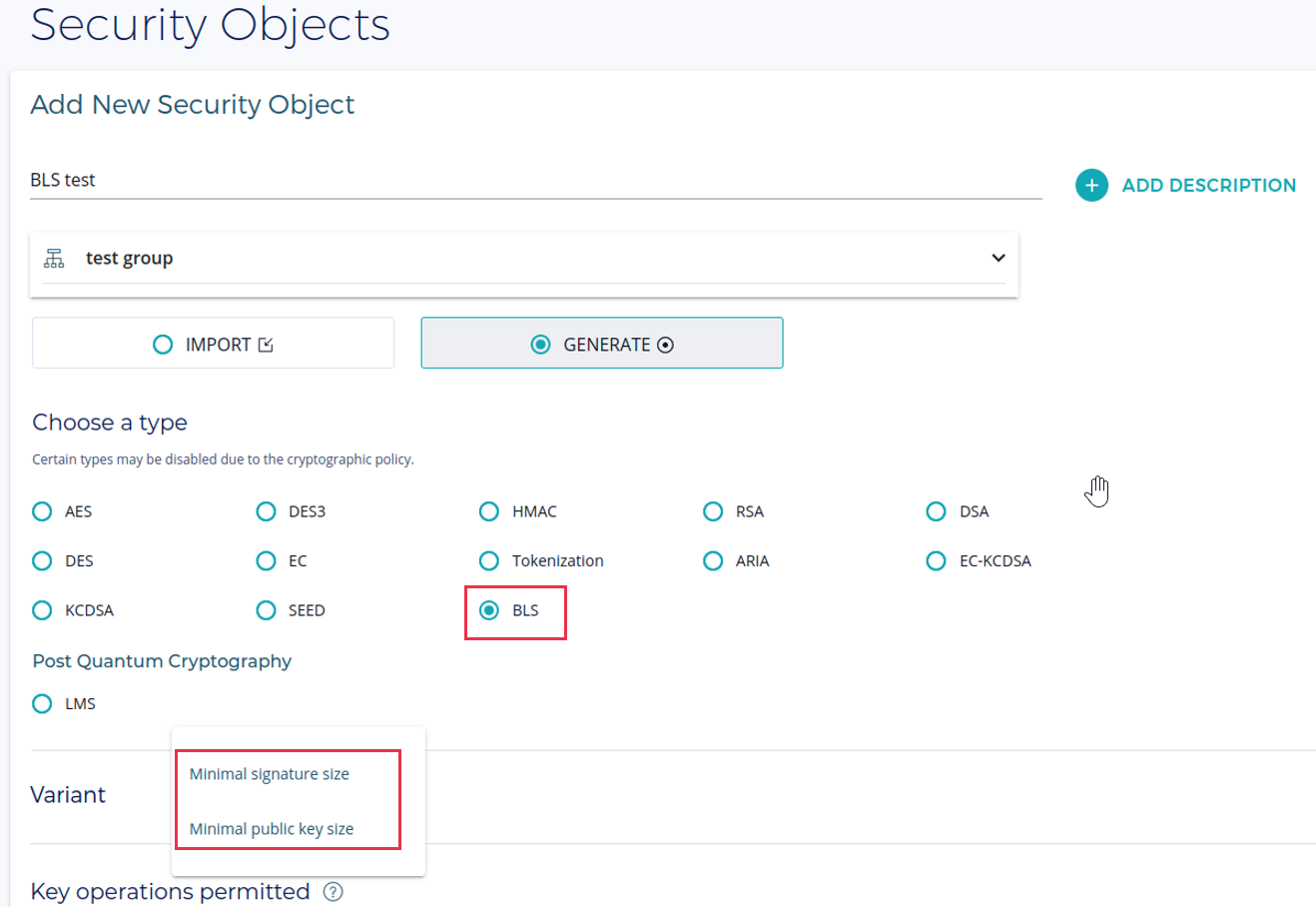Expand the test group dropdown chevron
The image size is (1316, 907).
point(997,258)
